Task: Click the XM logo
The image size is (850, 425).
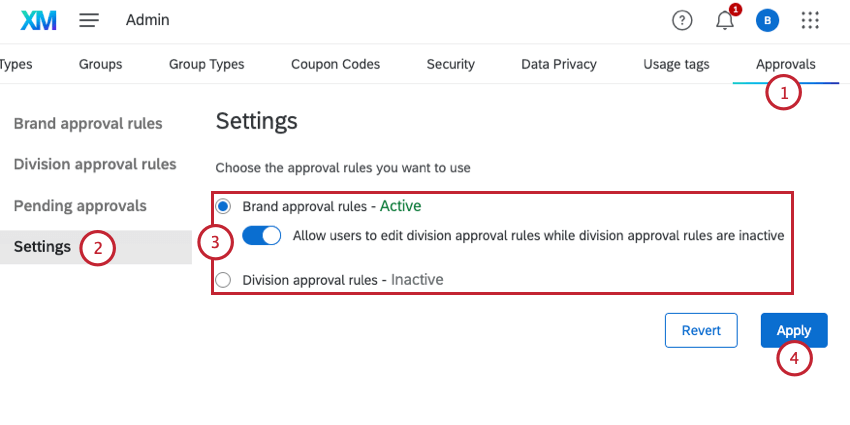Action: (x=38, y=20)
